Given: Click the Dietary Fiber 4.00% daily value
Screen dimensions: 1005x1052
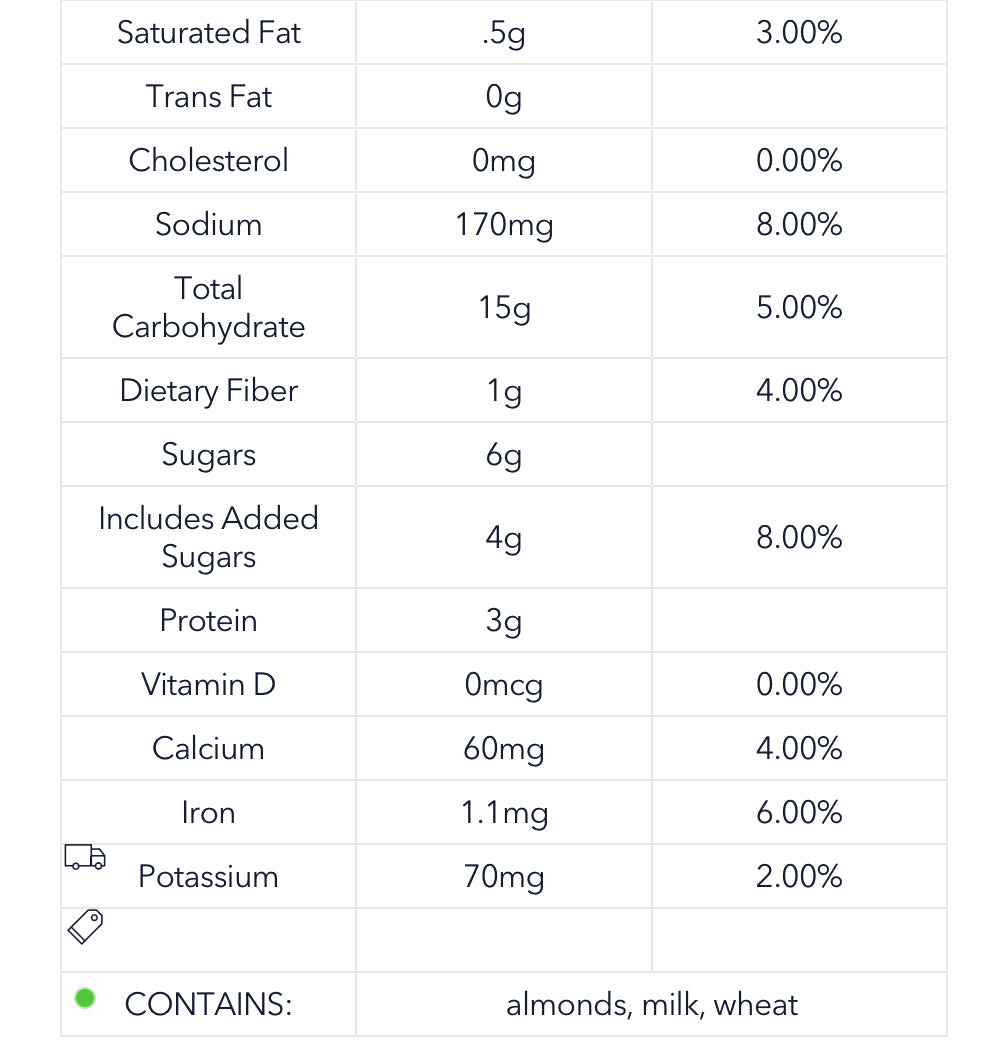Looking at the screenshot, I should (x=799, y=390).
